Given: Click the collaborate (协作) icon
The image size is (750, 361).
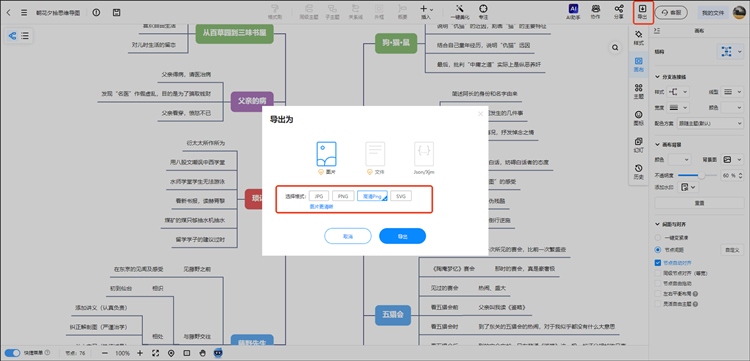Looking at the screenshot, I should (x=596, y=11).
